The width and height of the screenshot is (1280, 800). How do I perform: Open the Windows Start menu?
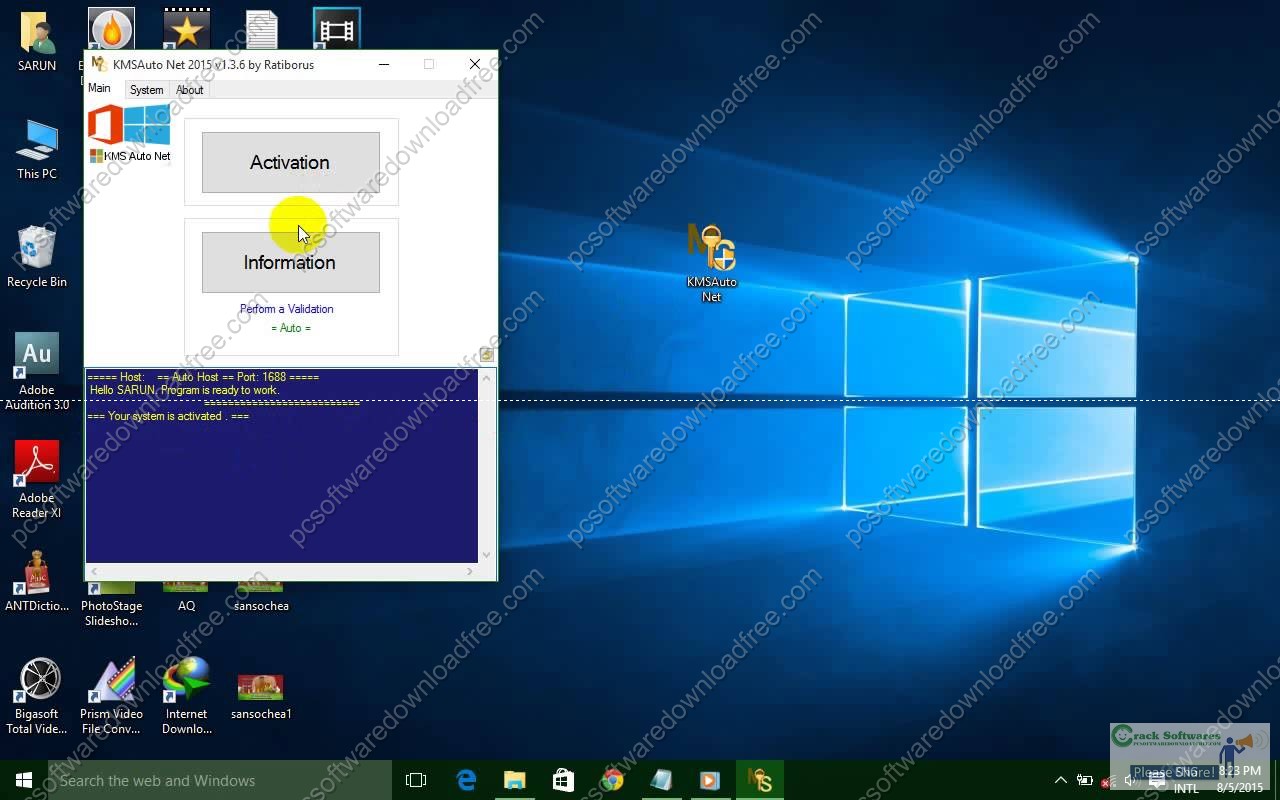[24, 780]
